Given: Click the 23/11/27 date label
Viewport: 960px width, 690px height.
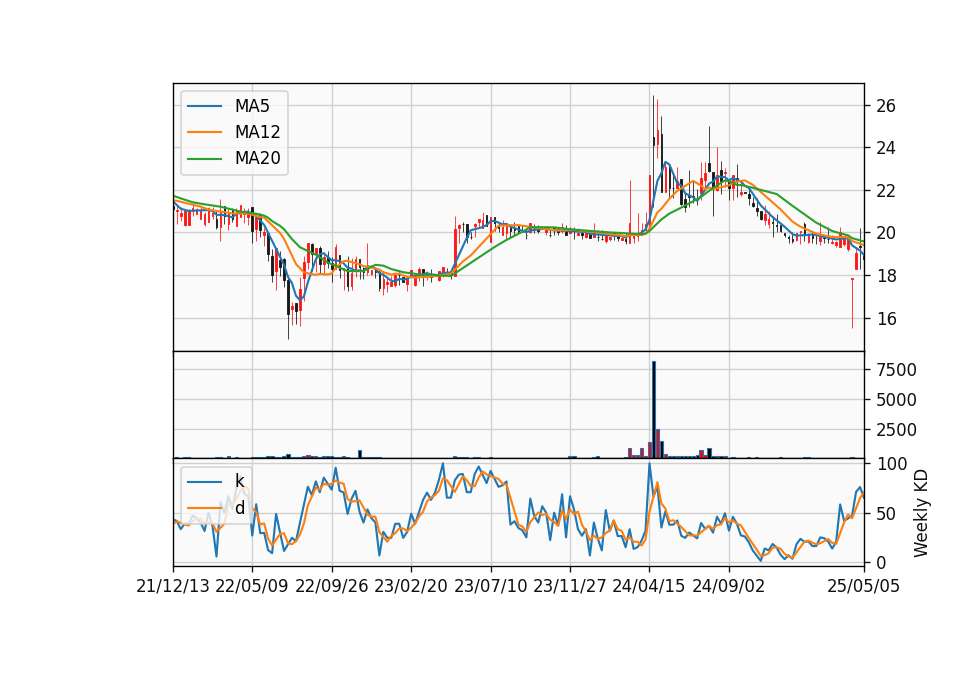Looking at the screenshot, I should [x=570, y=587].
